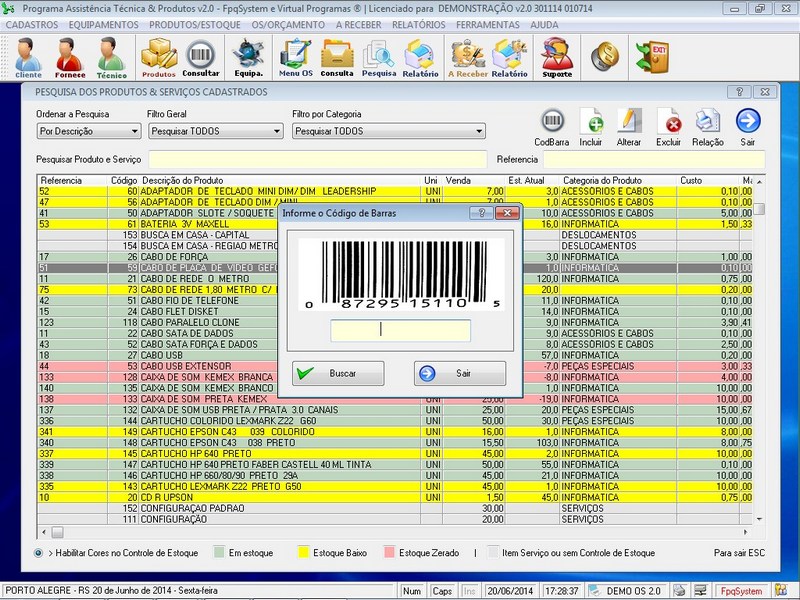The height and width of the screenshot is (600, 800).
Task: Open the A Receber money icon
Action: (x=468, y=58)
